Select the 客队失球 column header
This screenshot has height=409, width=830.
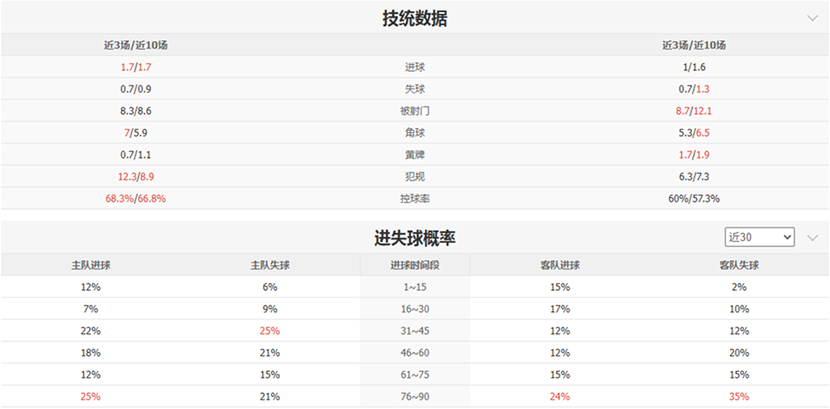click(739, 265)
